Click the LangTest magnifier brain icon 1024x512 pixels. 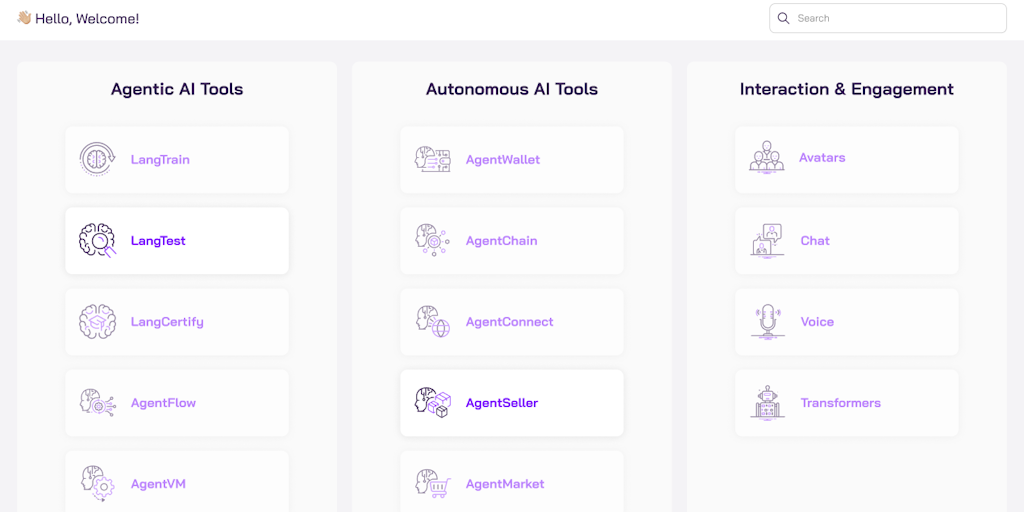click(x=98, y=241)
